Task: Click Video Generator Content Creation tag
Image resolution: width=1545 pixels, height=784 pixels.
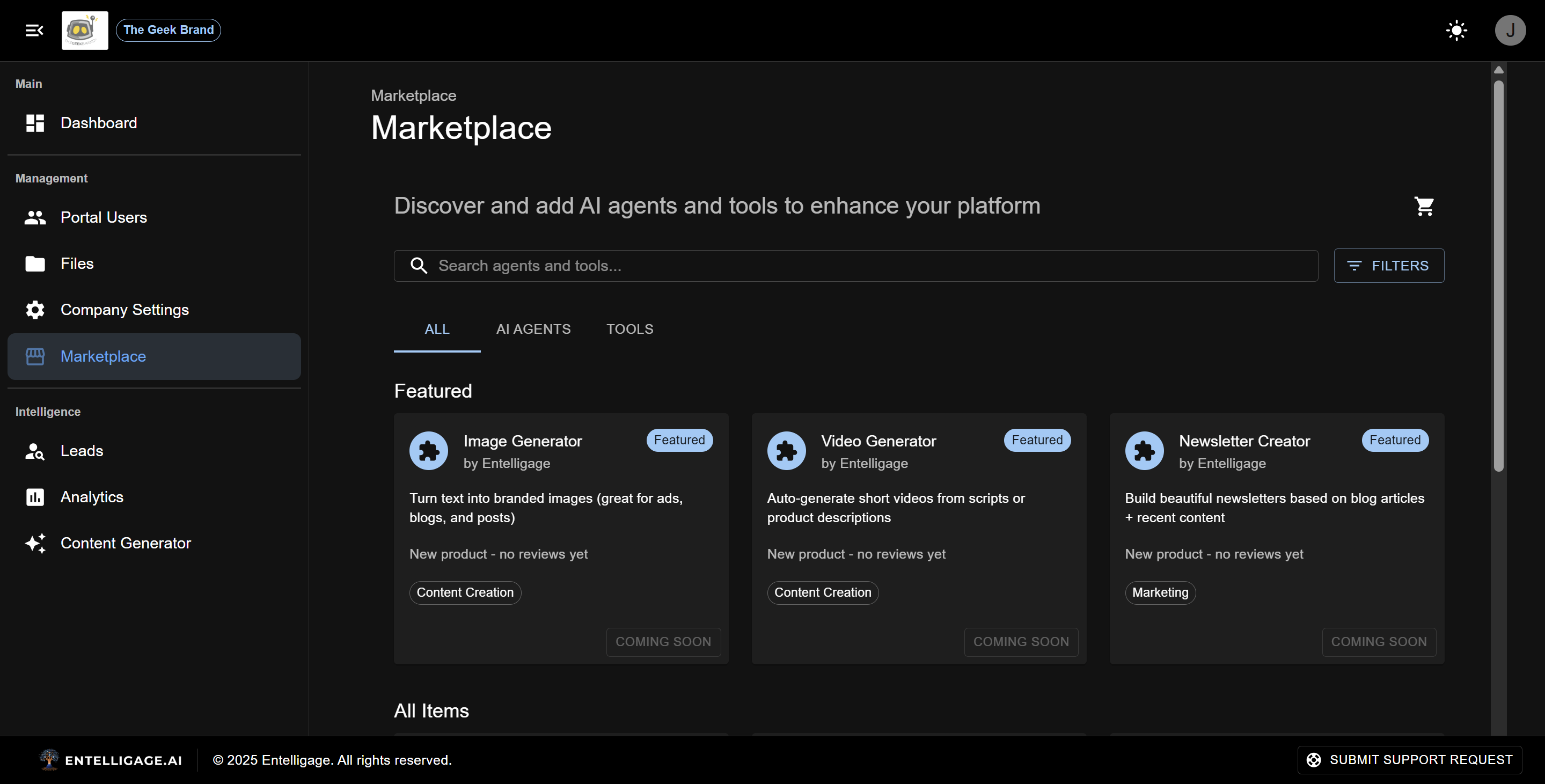Action: click(x=822, y=592)
